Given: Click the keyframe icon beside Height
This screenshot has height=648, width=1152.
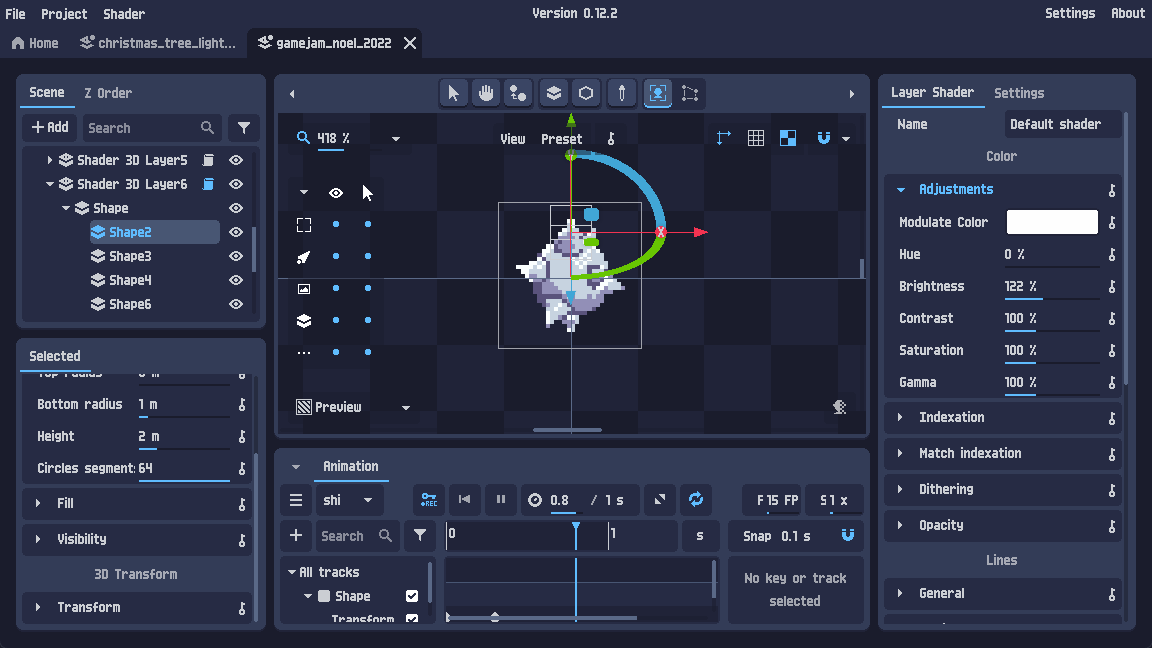Looking at the screenshot, I should click(242, 436).
